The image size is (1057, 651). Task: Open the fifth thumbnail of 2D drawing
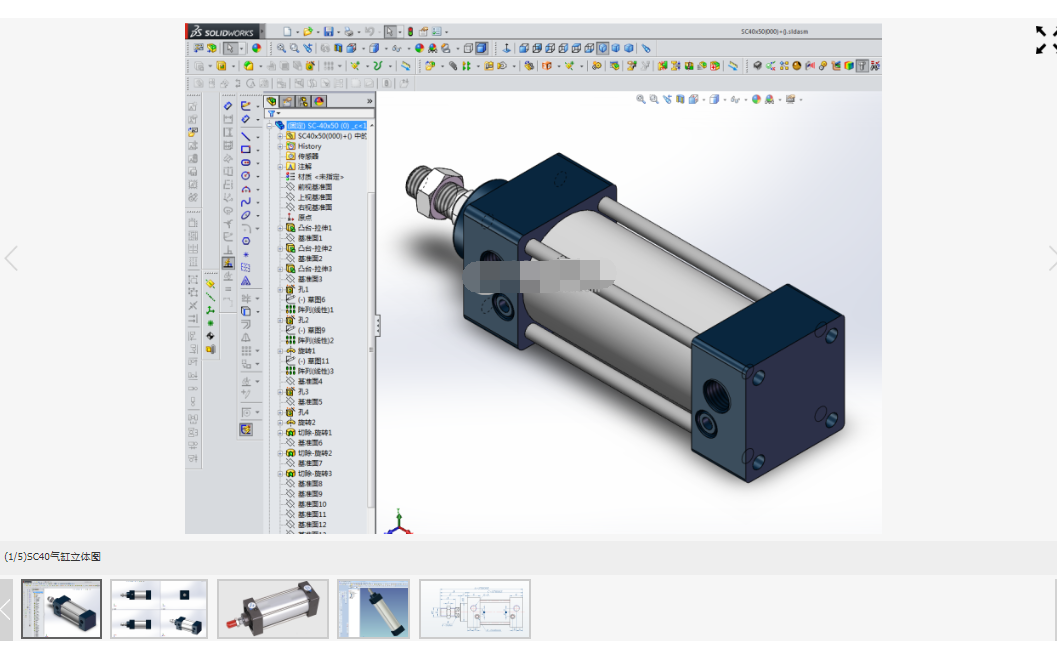(475, 609)
